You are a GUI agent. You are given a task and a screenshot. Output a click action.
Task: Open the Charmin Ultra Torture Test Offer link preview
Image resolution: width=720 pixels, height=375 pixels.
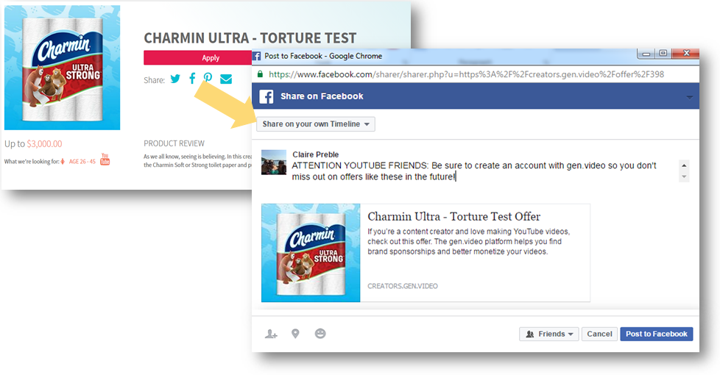tap(426, 253)
